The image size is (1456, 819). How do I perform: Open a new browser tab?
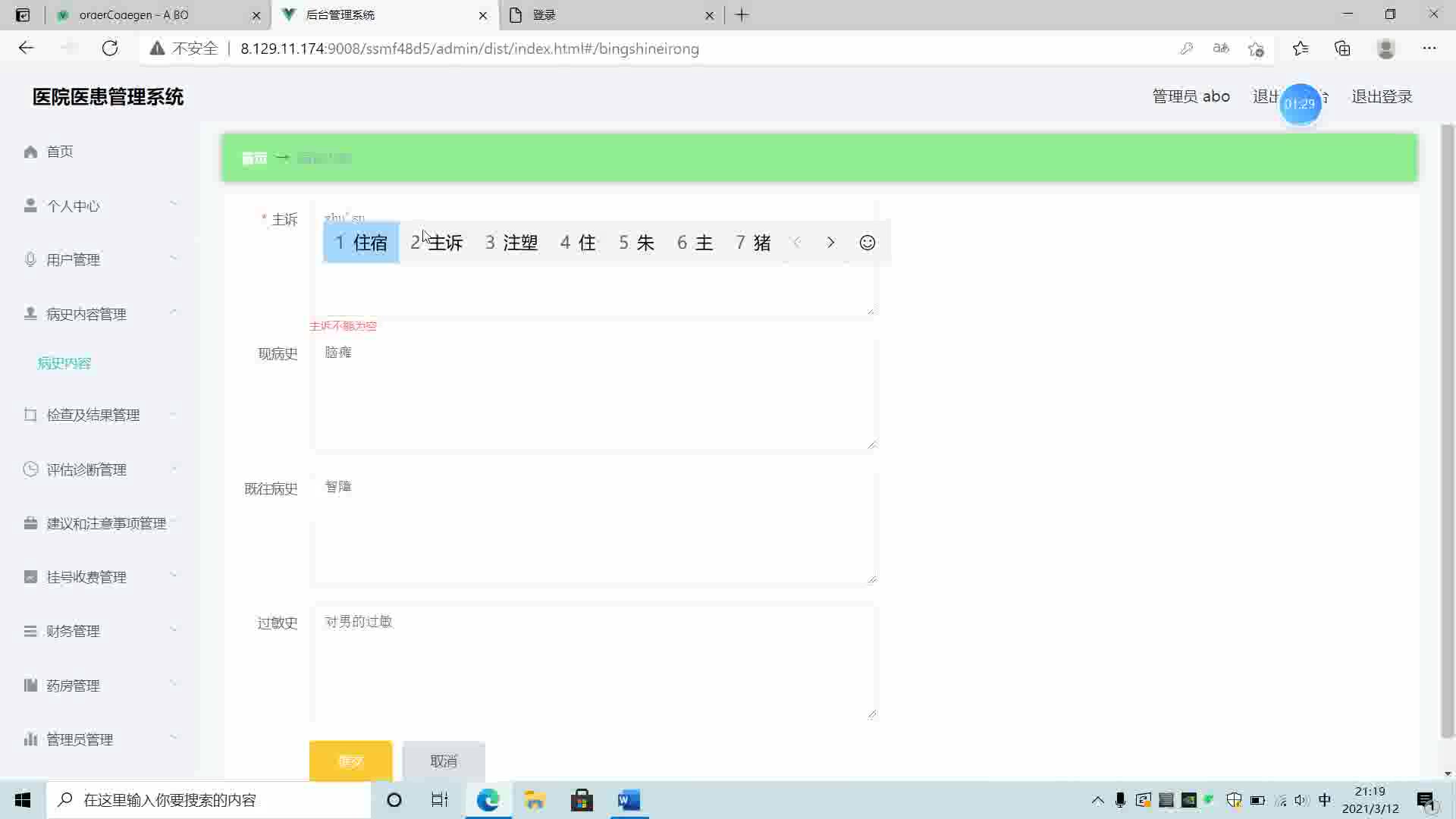click(742, 15)
